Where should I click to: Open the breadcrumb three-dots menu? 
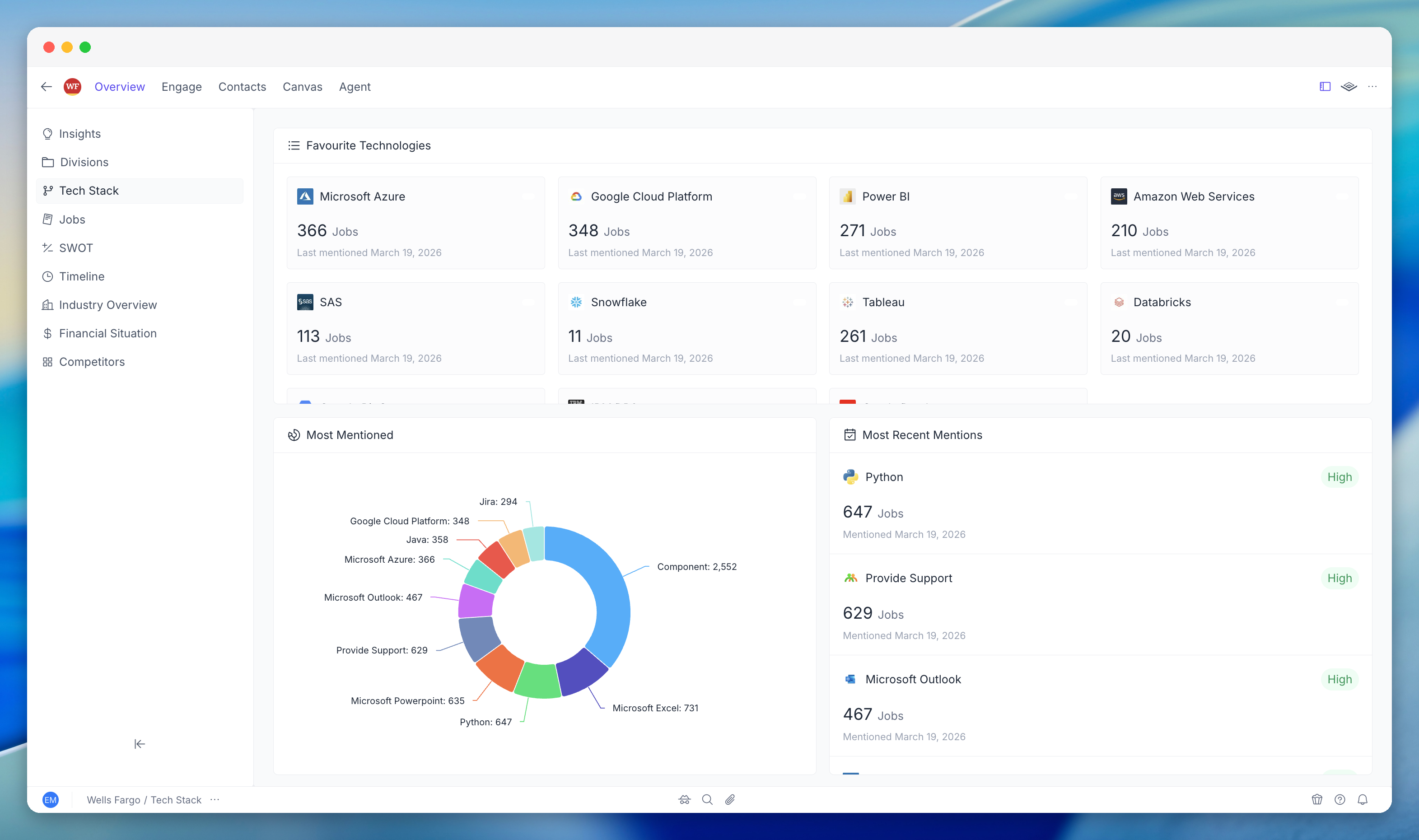point(215,800)
